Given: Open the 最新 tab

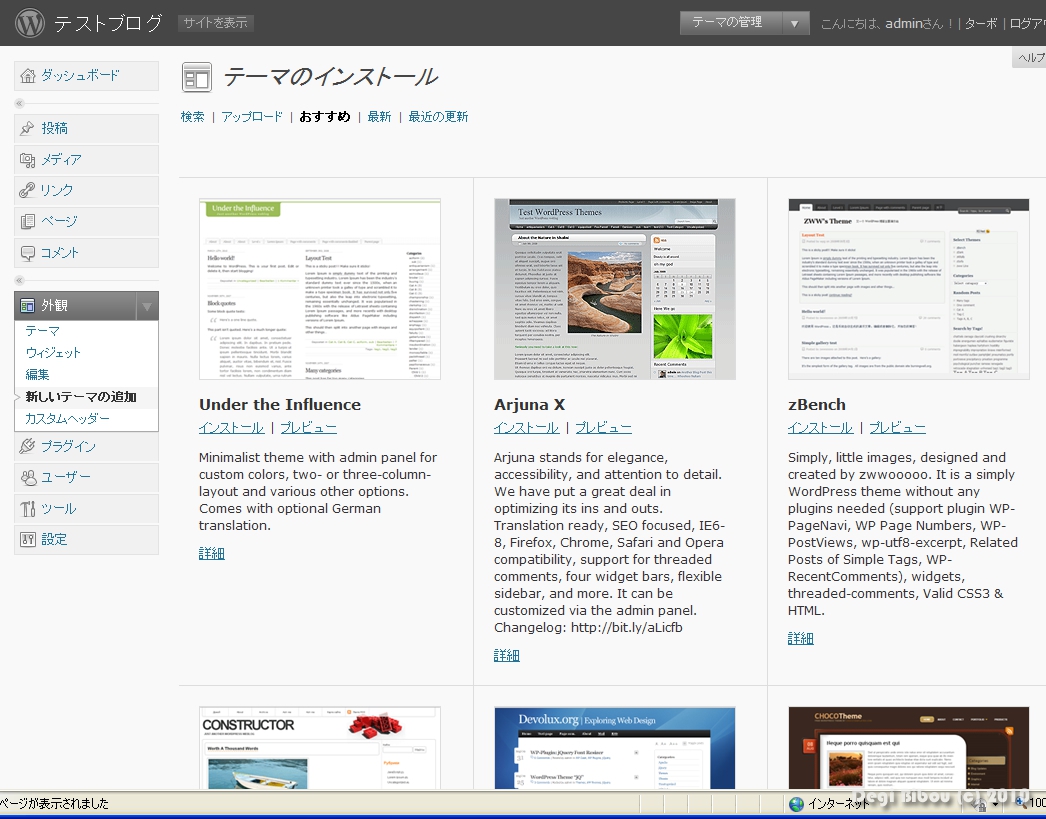Looking at the screenshot, I should point(379,117).
